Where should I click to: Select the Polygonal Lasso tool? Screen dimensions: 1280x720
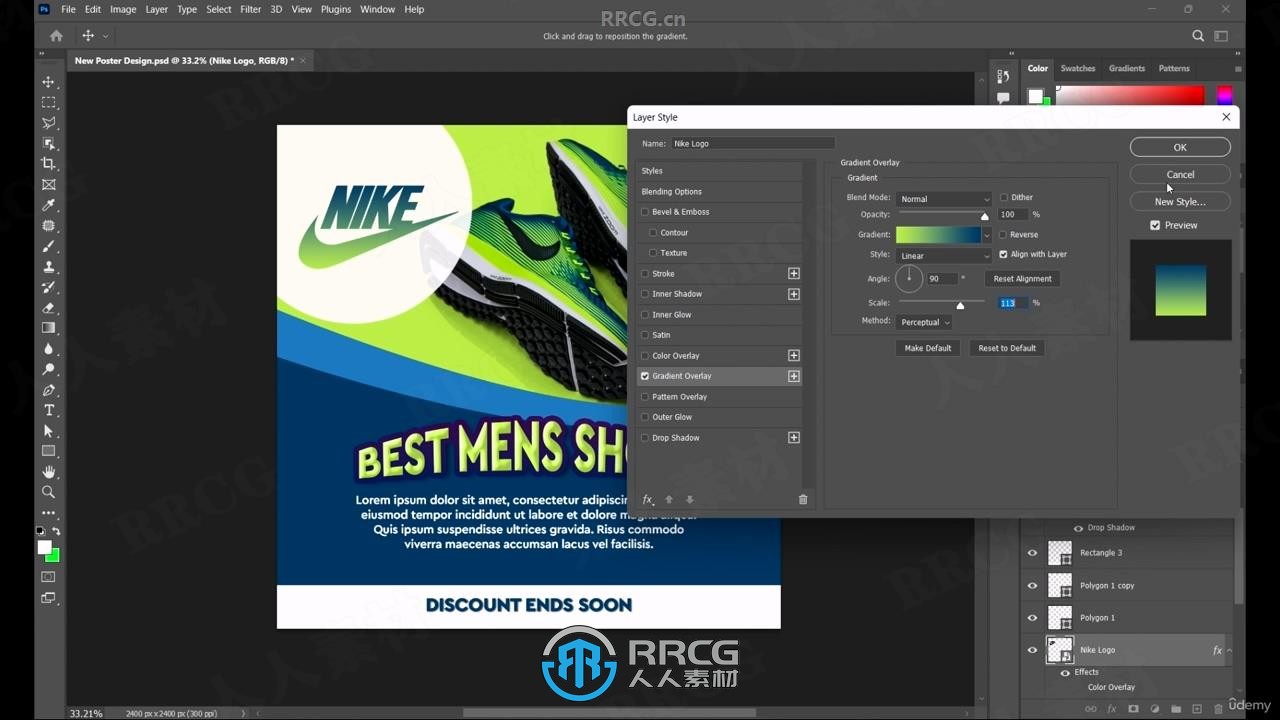point(48,123)
